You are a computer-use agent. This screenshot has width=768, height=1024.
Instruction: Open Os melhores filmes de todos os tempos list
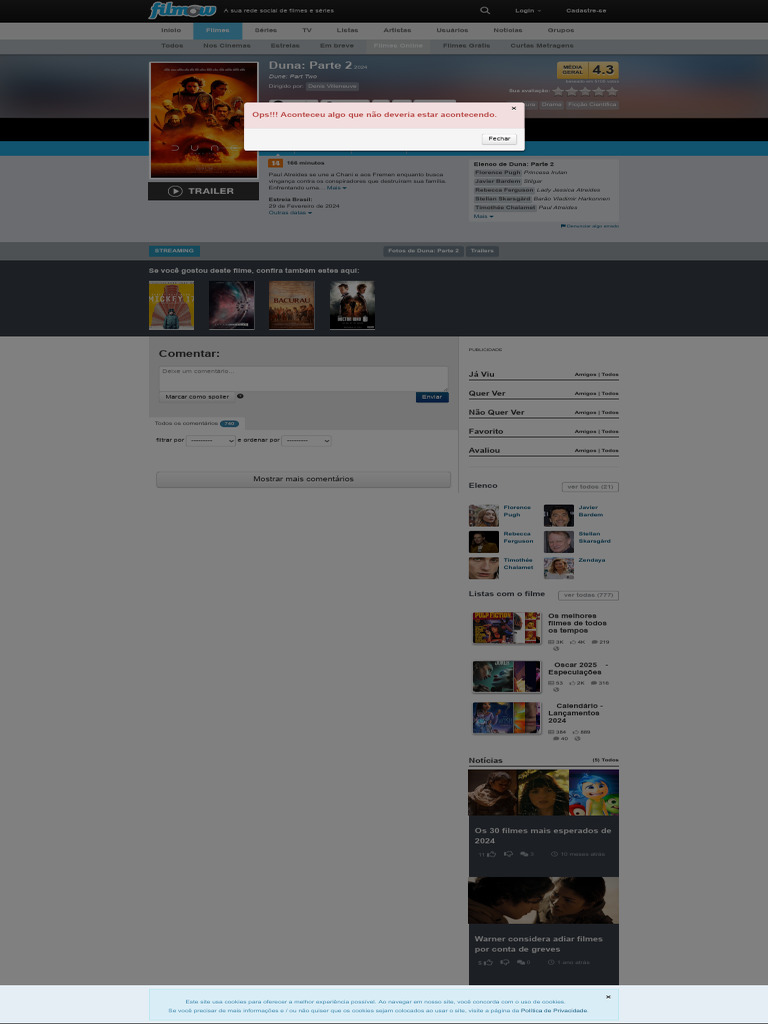(x=577, y=623)
